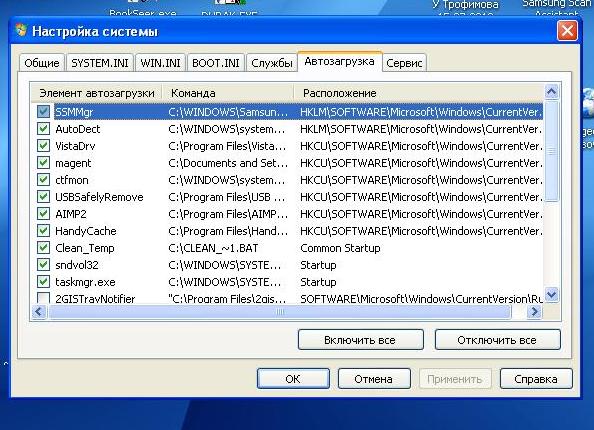Select the VistaDrv list entry
This screenshot has width=594, height=430.
click(75, 146)
